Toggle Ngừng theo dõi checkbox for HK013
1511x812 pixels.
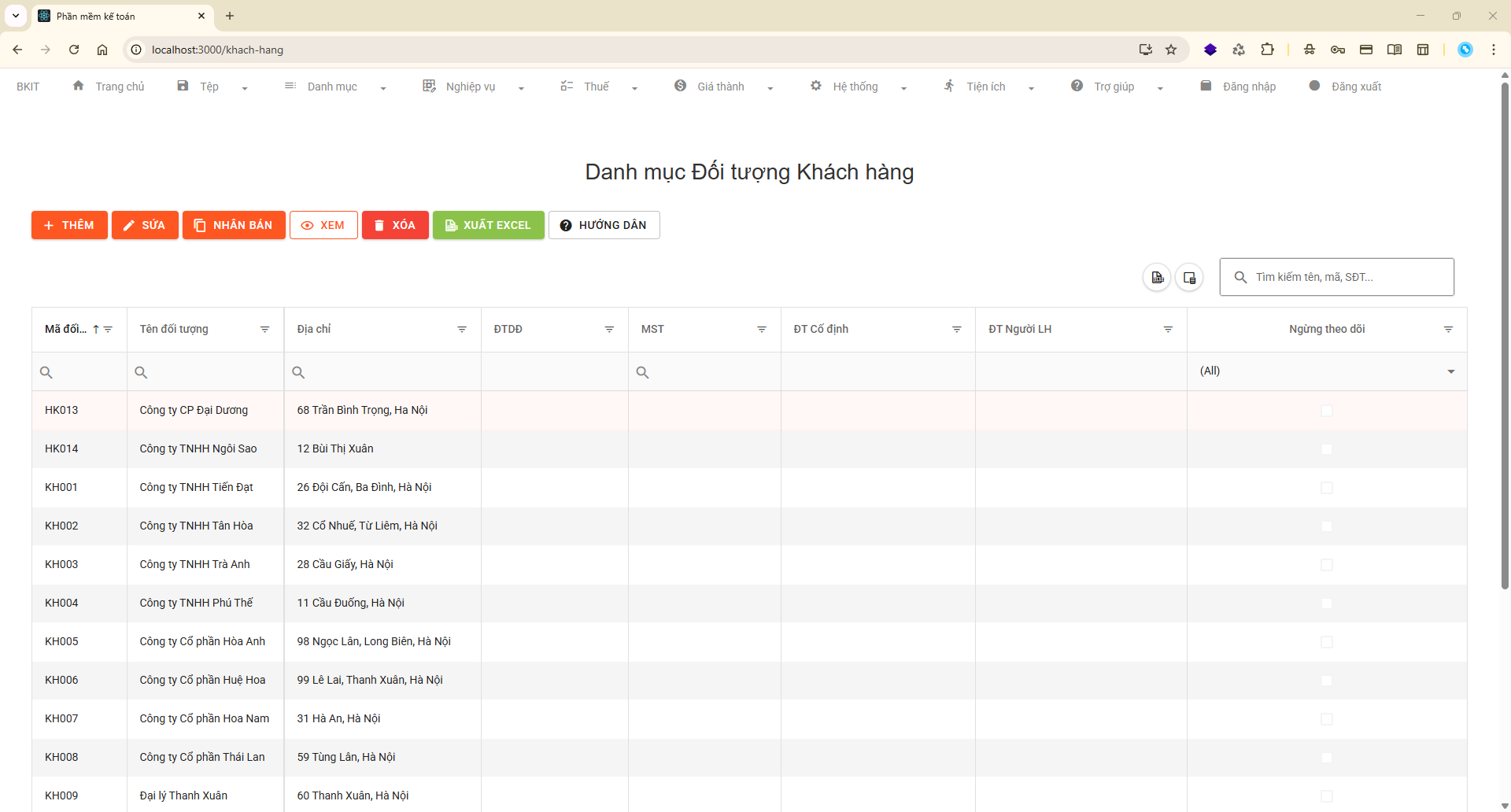[1327, 411]
